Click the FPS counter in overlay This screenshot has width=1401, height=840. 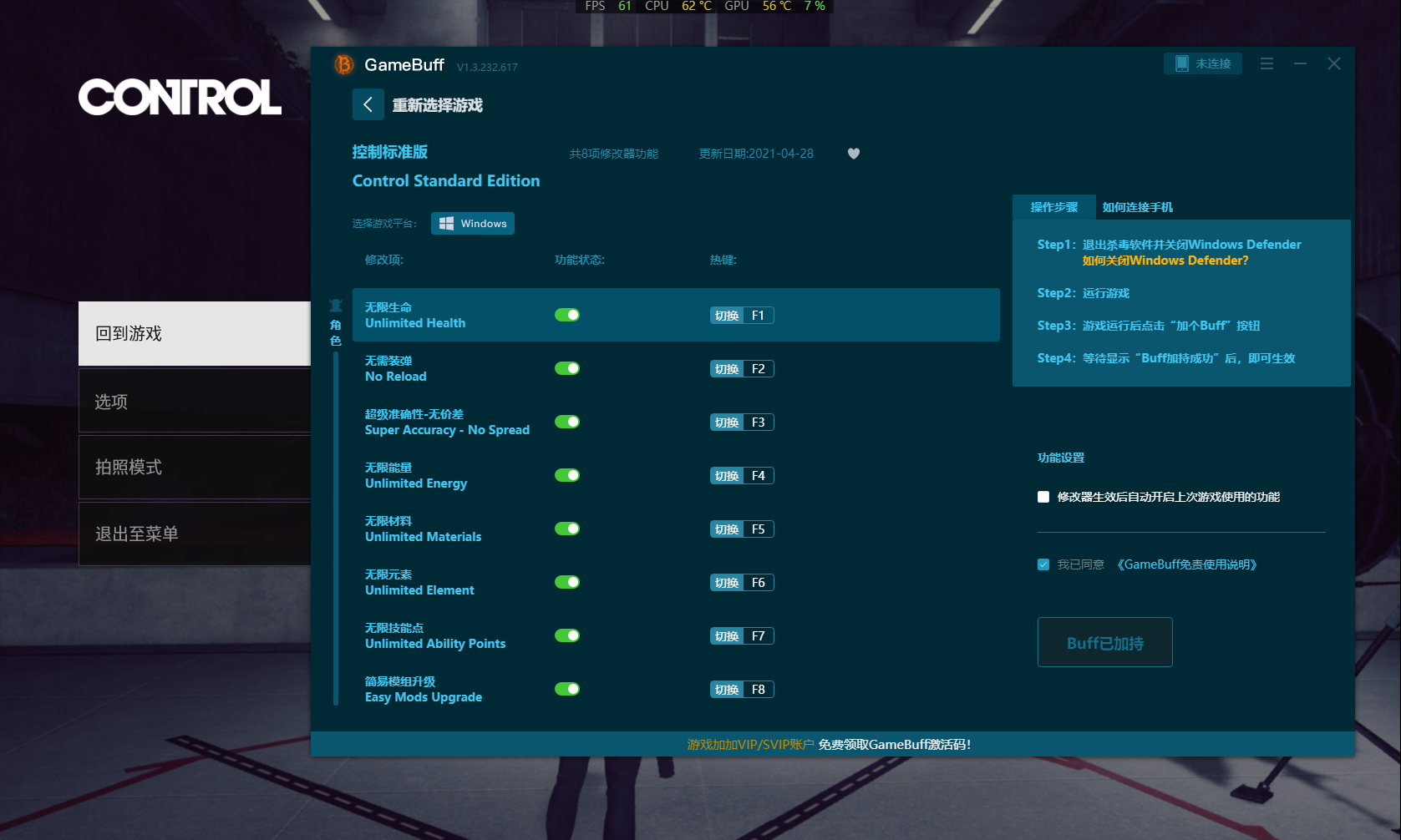tap(608, 6)
